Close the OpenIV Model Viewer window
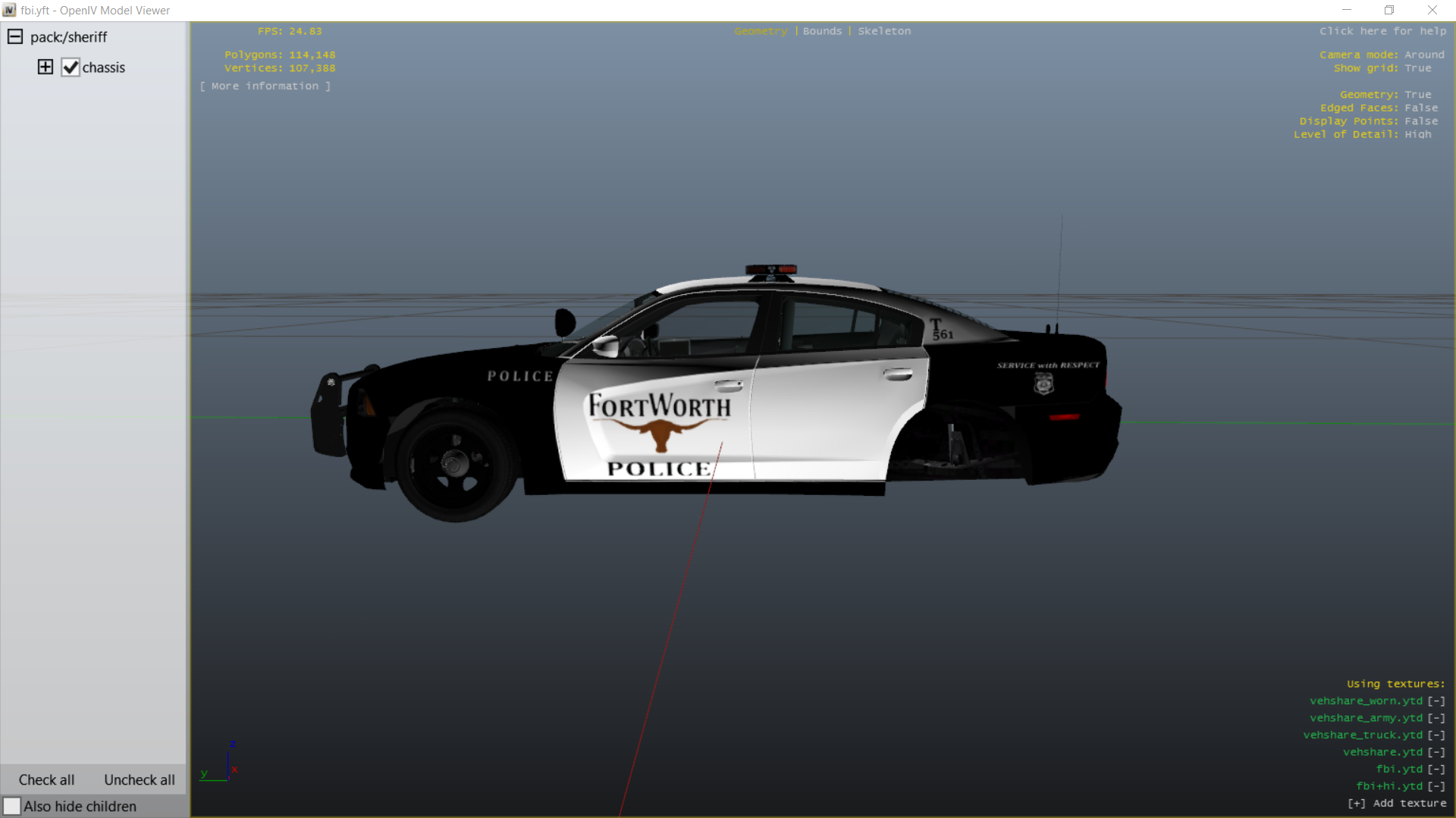Image resolution: width=1456 pixels, height=818 pixels. click(x=1432, y=10)
